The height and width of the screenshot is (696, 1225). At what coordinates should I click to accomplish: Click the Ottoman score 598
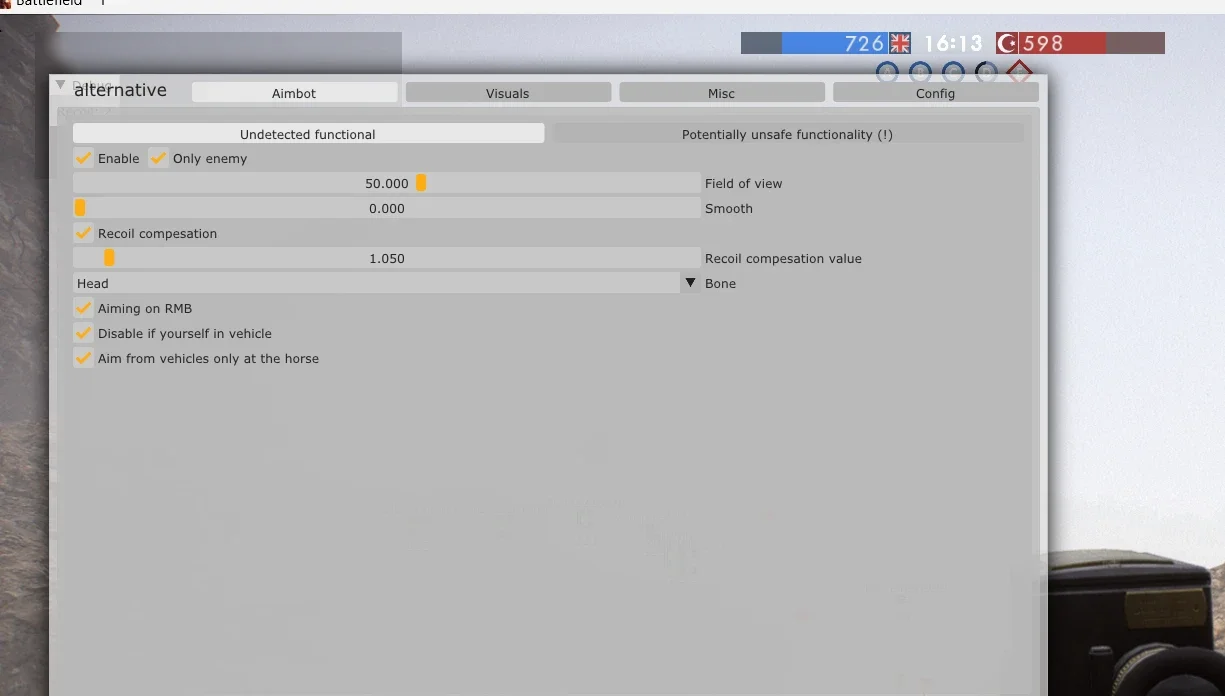click(1043, 43)
